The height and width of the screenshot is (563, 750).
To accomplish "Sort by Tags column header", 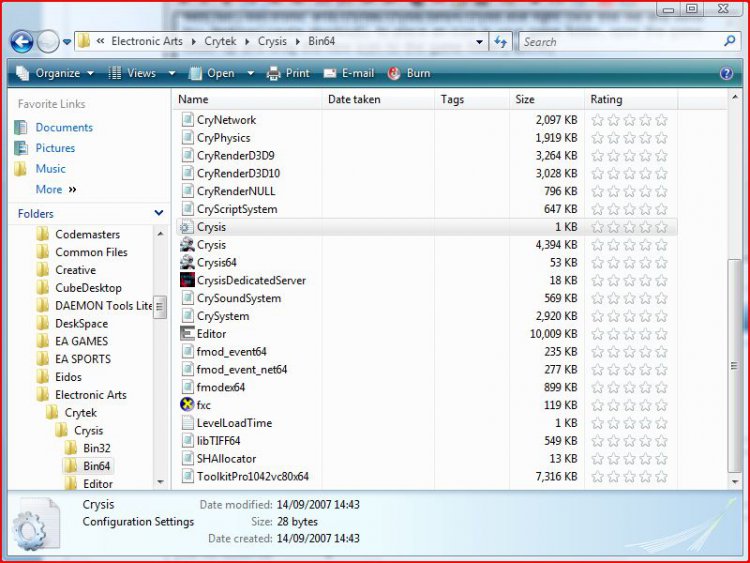I will [452, 99].
